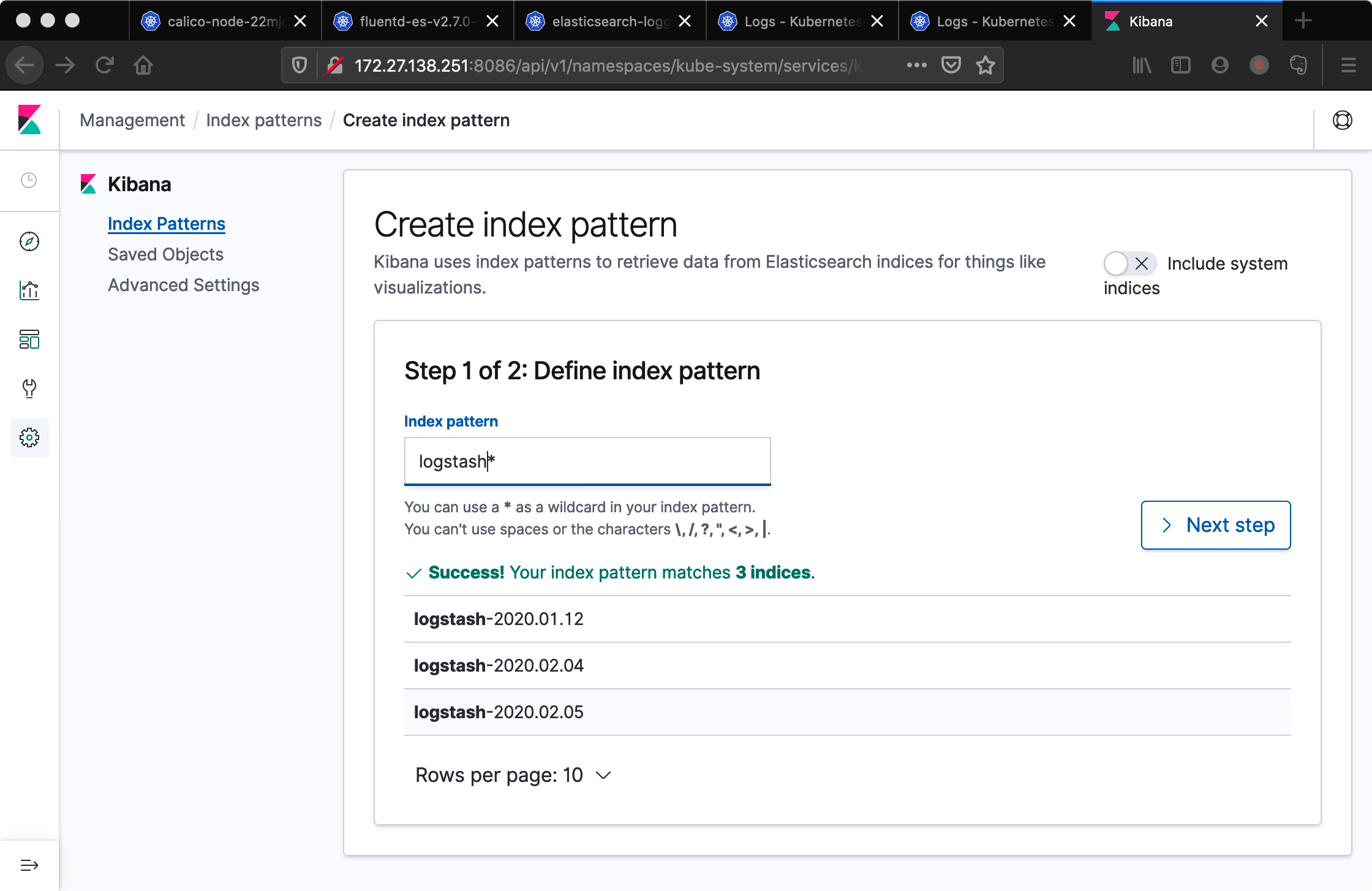Open the red circular extension icon

pos(1259,65)
